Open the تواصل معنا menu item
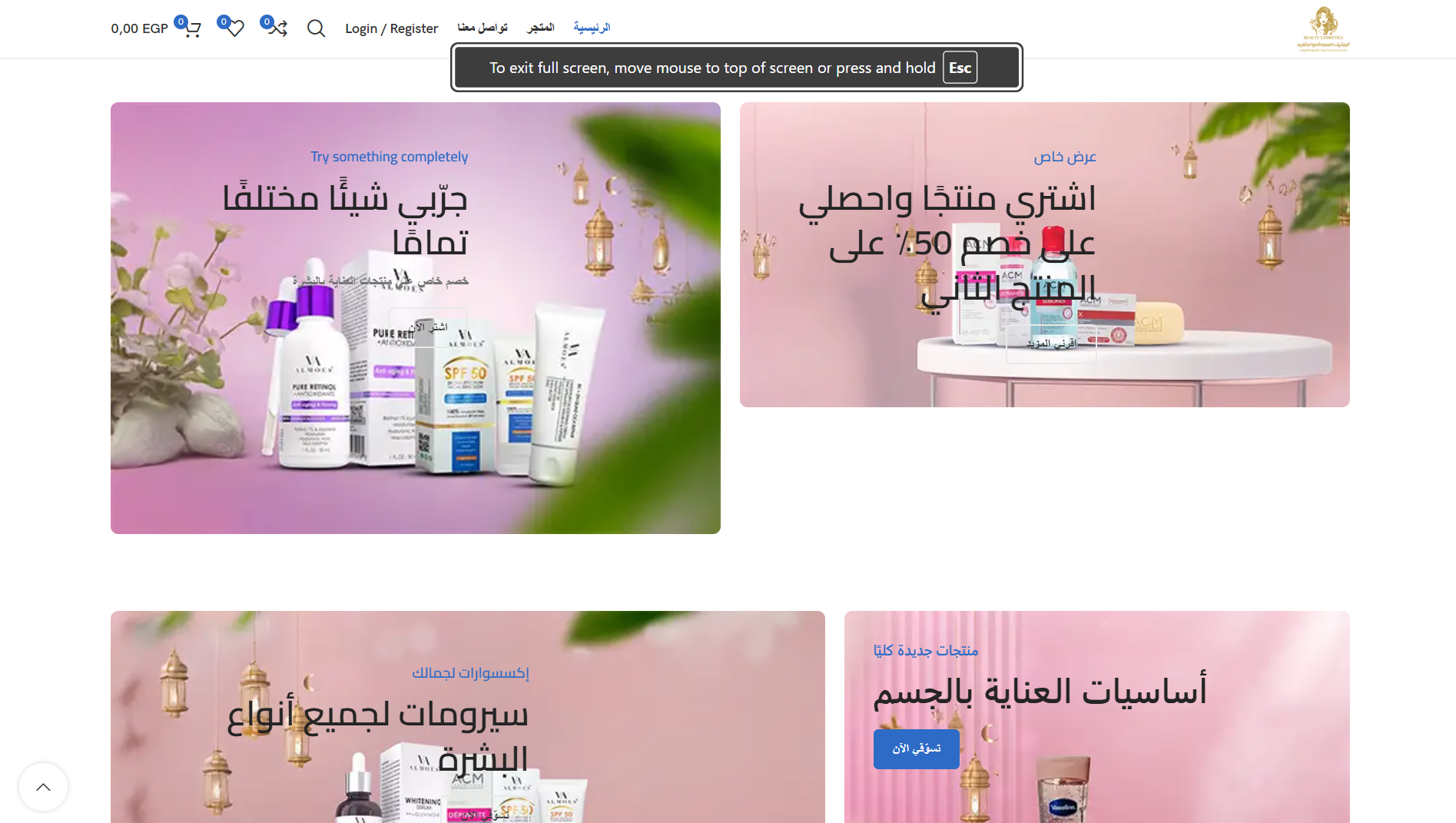Screen dimensions: 1456x823 click(x=483, y=28)
